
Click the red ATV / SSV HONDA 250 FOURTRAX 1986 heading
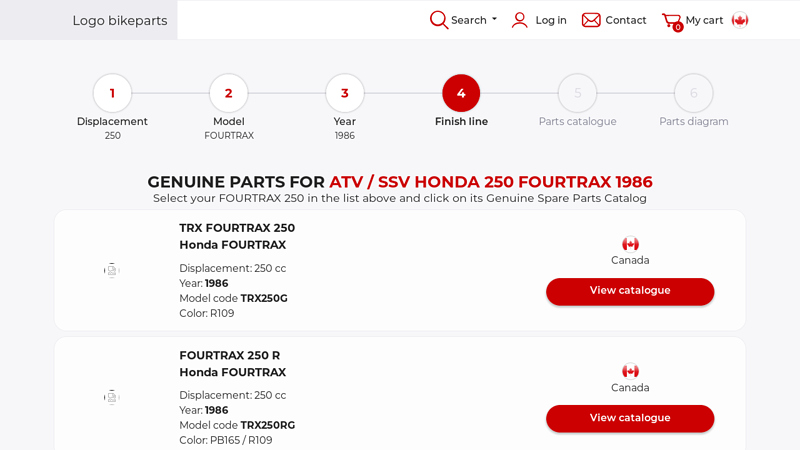coord(491,182)
